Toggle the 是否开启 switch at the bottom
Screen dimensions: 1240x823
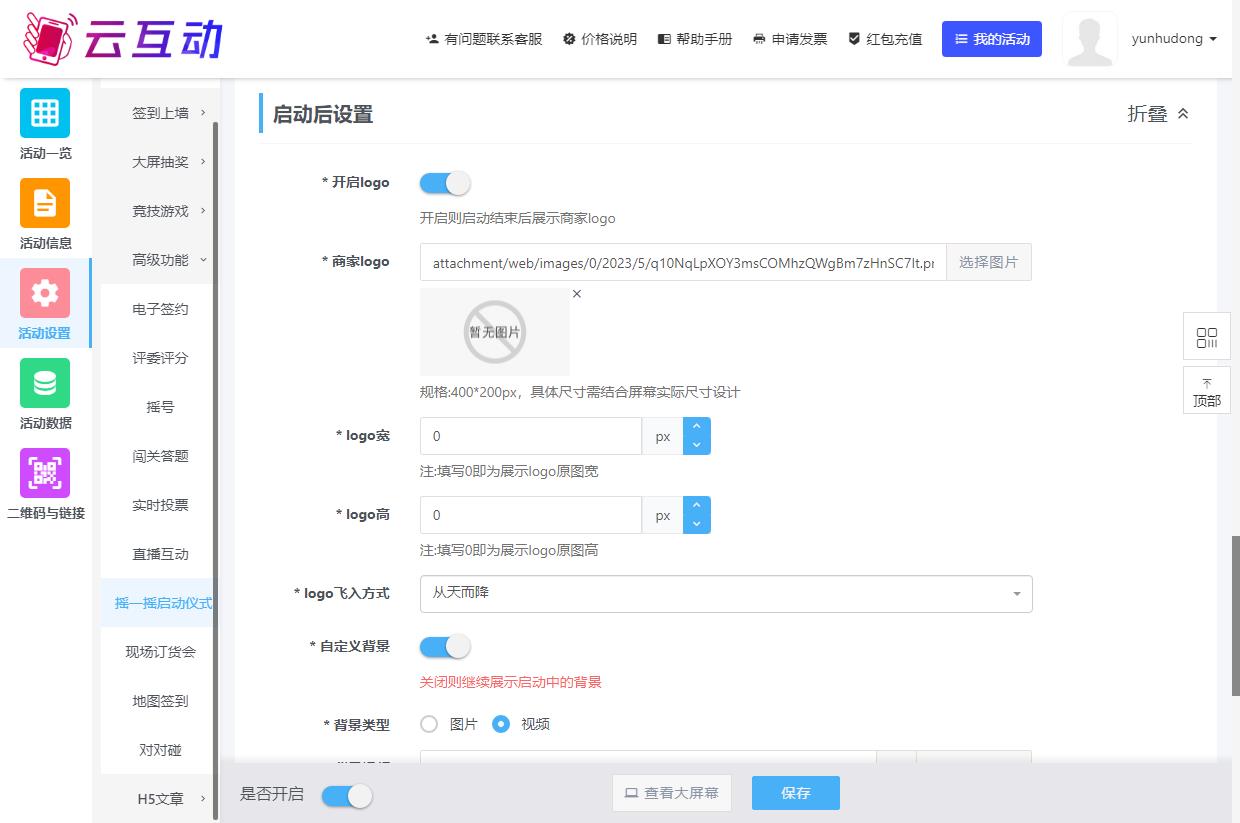(x=347, y=795)
